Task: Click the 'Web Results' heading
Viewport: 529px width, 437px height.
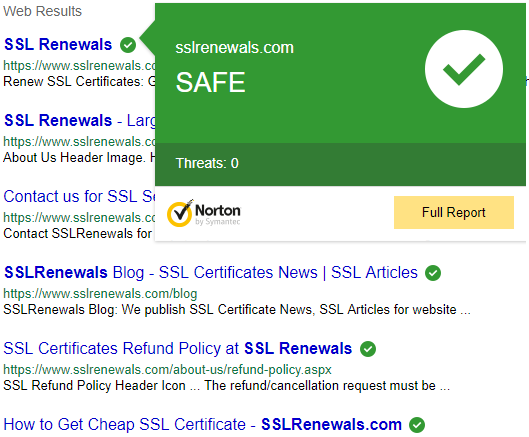Action: (x=43, y=11)
